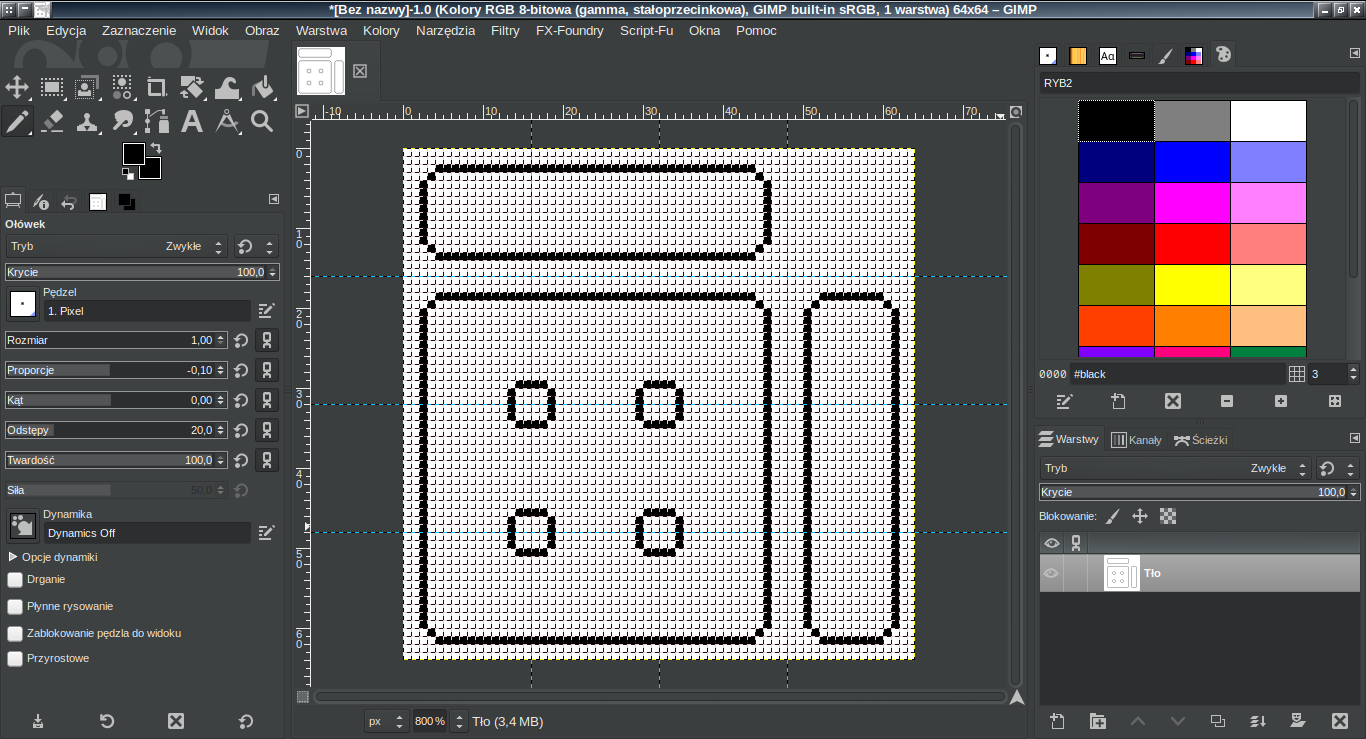The width and height of the screenshot is (1366, 739).
Task: Select the By Color Select tool
Action: point(122,87)
